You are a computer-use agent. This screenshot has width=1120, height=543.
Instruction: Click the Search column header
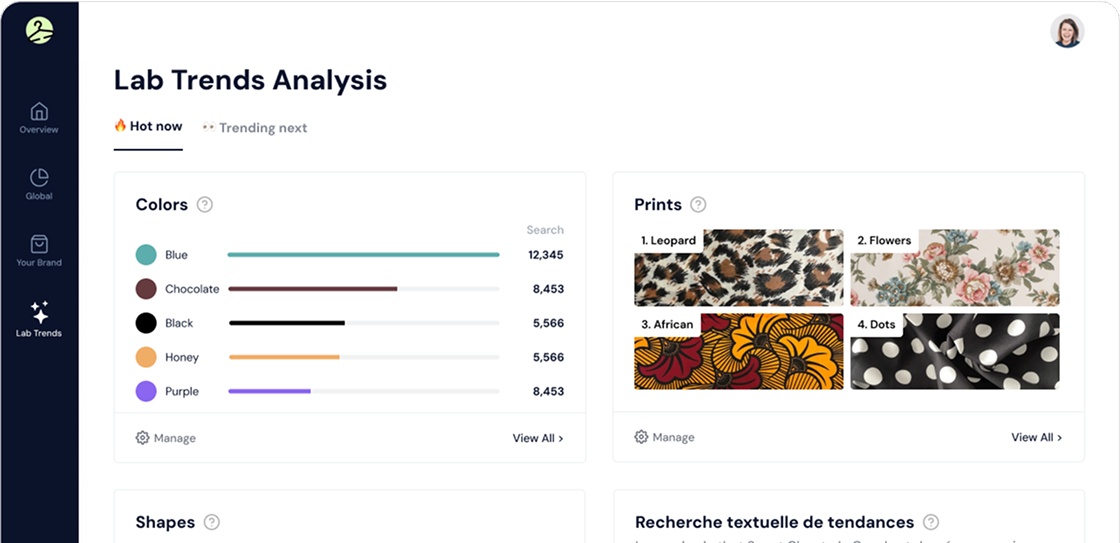545,230
